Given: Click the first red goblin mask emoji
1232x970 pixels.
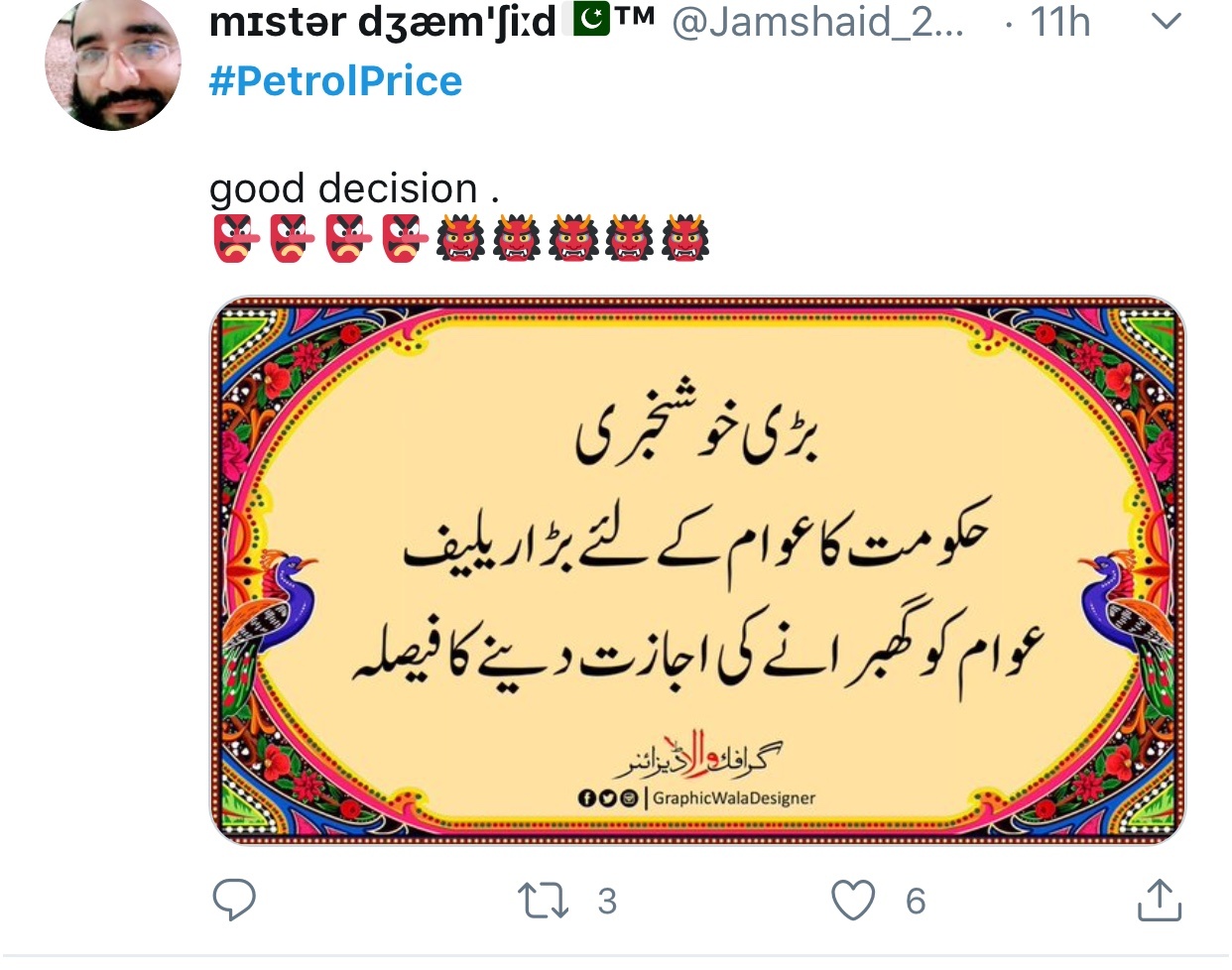Looking at the screenshot, I should [237, 238].
